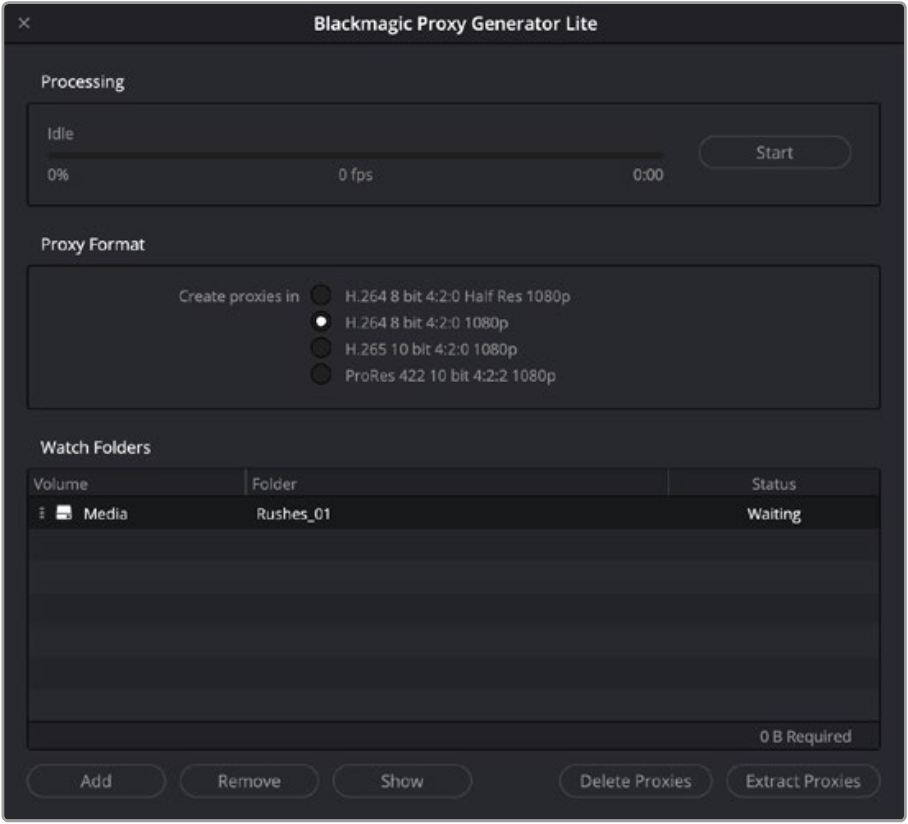
Task: Select H.264 8 bit 4:2:0 1080p option
Action: point(321,322)
